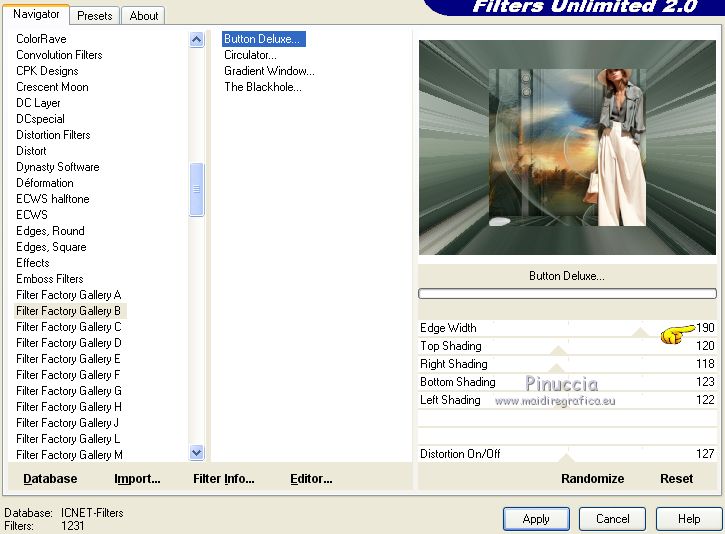Open the About tab
This screenshot has width=725, height=534.
[144, 16]
